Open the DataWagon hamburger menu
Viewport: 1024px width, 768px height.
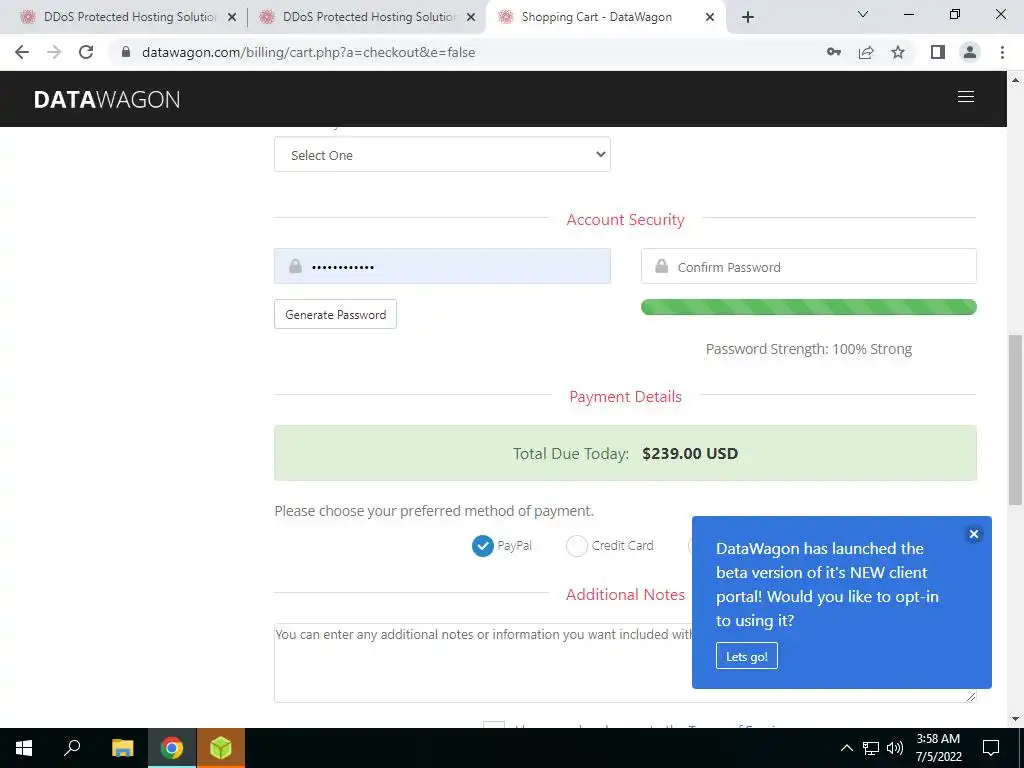(965, 97)
